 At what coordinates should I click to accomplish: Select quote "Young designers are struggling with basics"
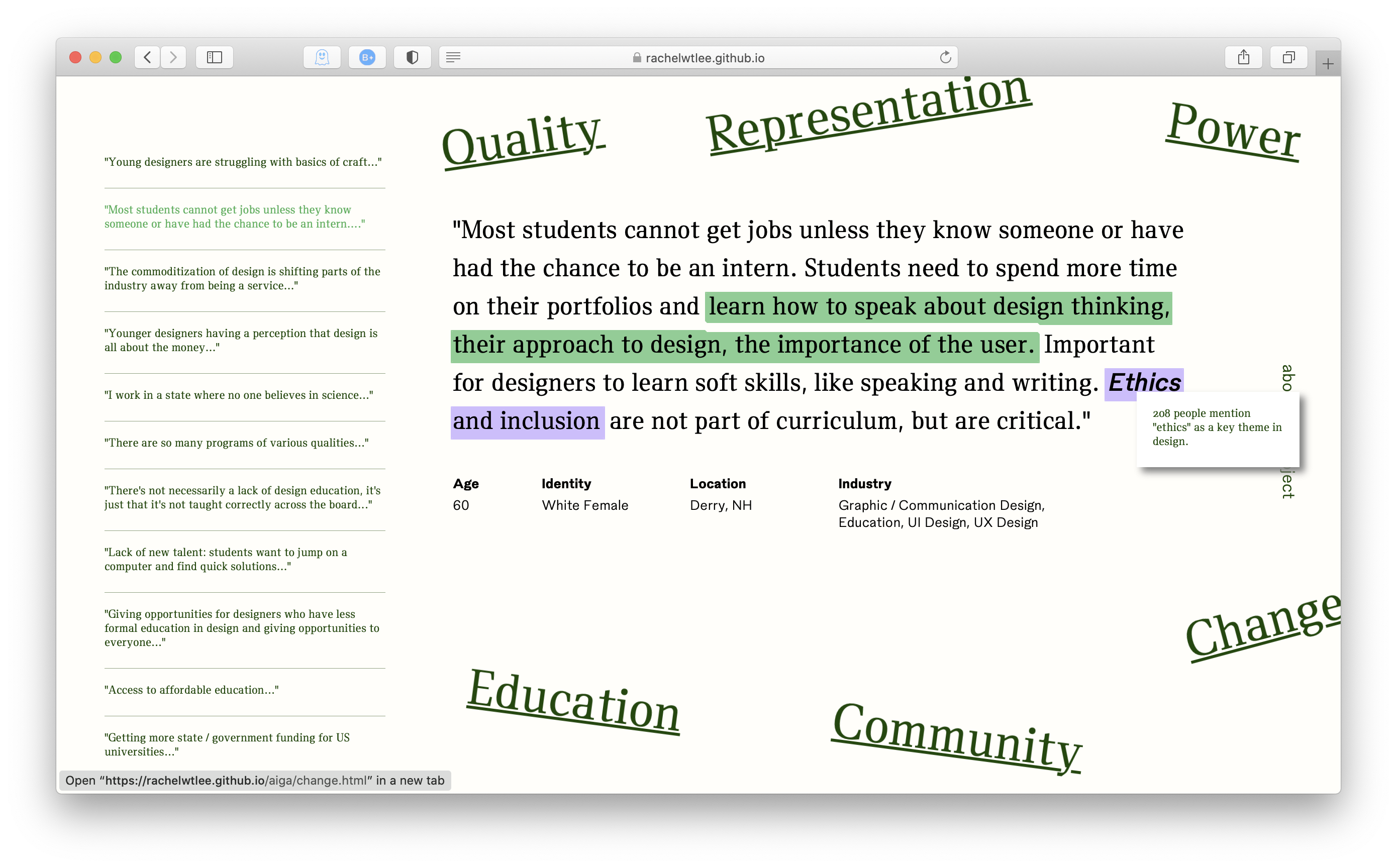(x=243, y=162)
